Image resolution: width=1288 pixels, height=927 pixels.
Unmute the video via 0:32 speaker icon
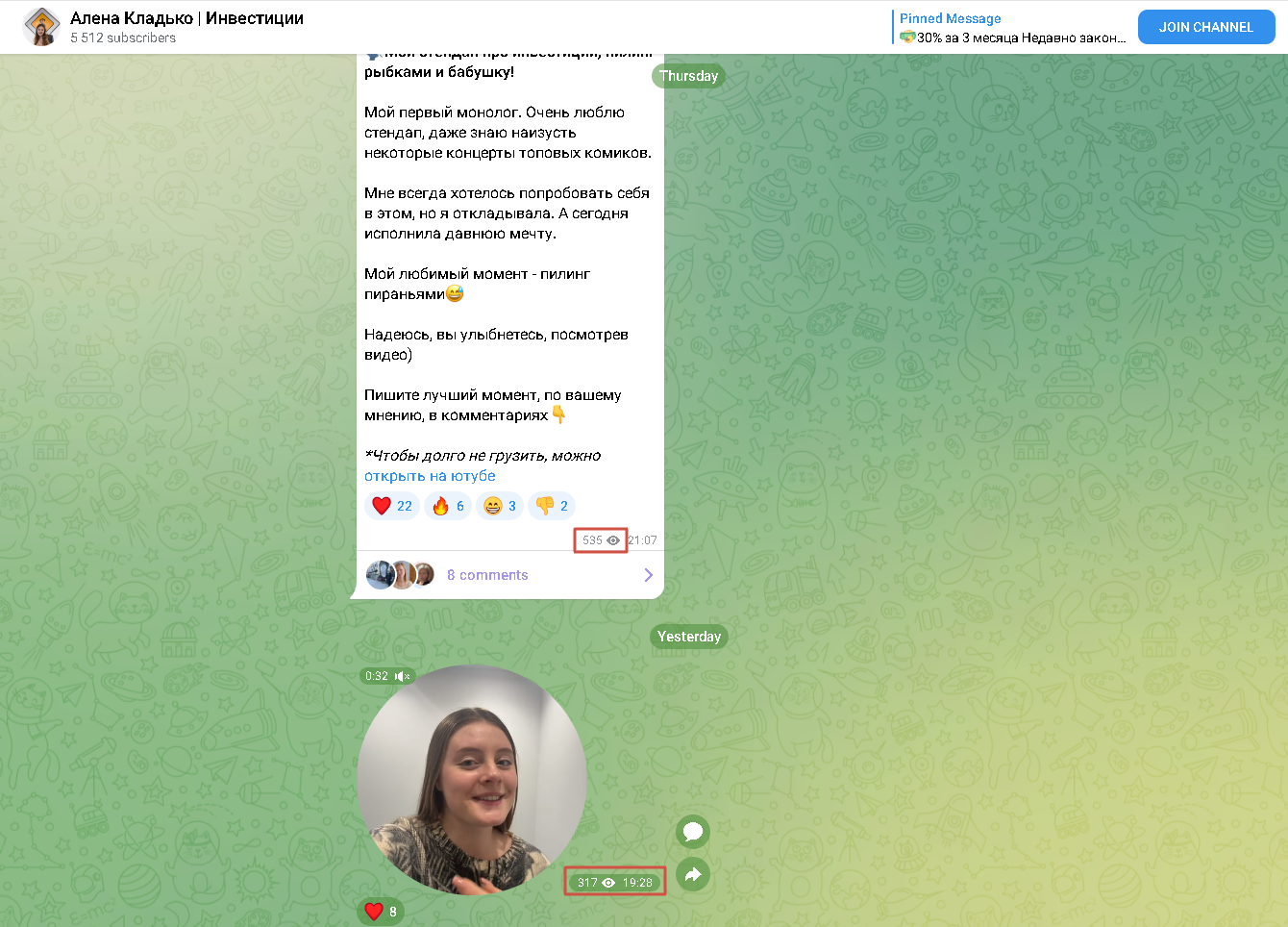pos(402,676)
